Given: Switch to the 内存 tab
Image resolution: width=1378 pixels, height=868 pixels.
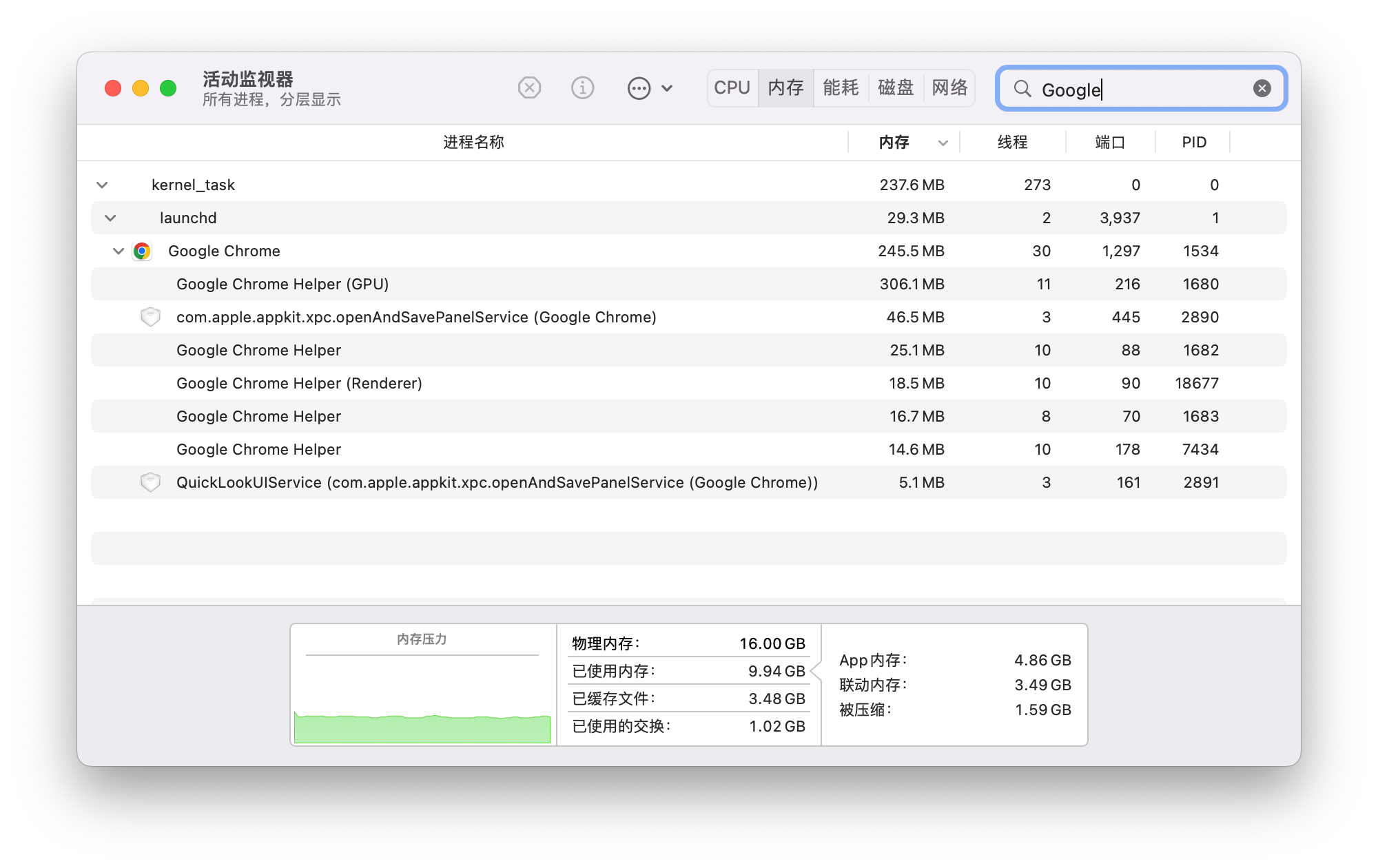Looking at the screenshot, I should tap(786, 88).
